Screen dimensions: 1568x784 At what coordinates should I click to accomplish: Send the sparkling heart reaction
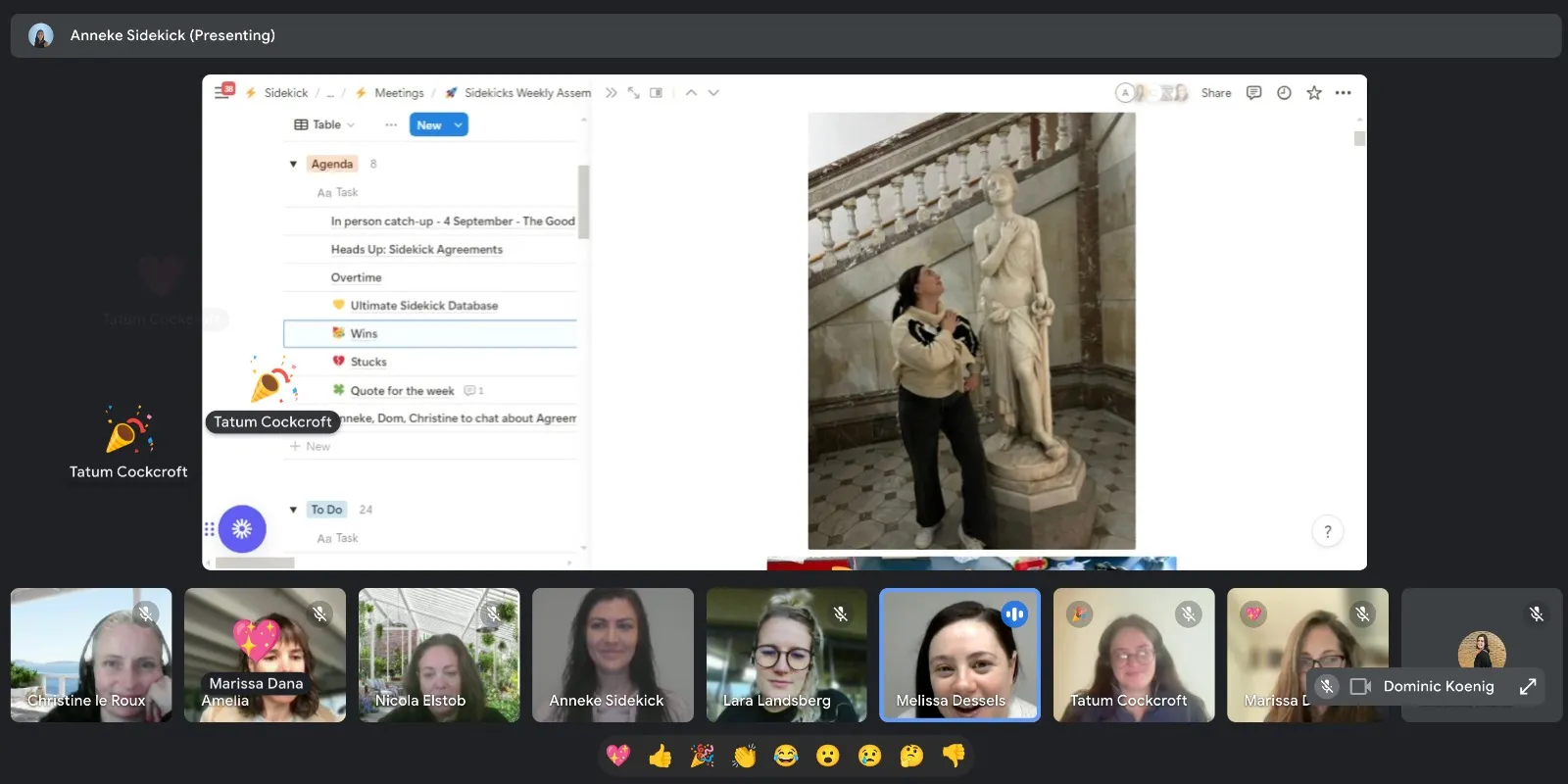pos(618,756)
